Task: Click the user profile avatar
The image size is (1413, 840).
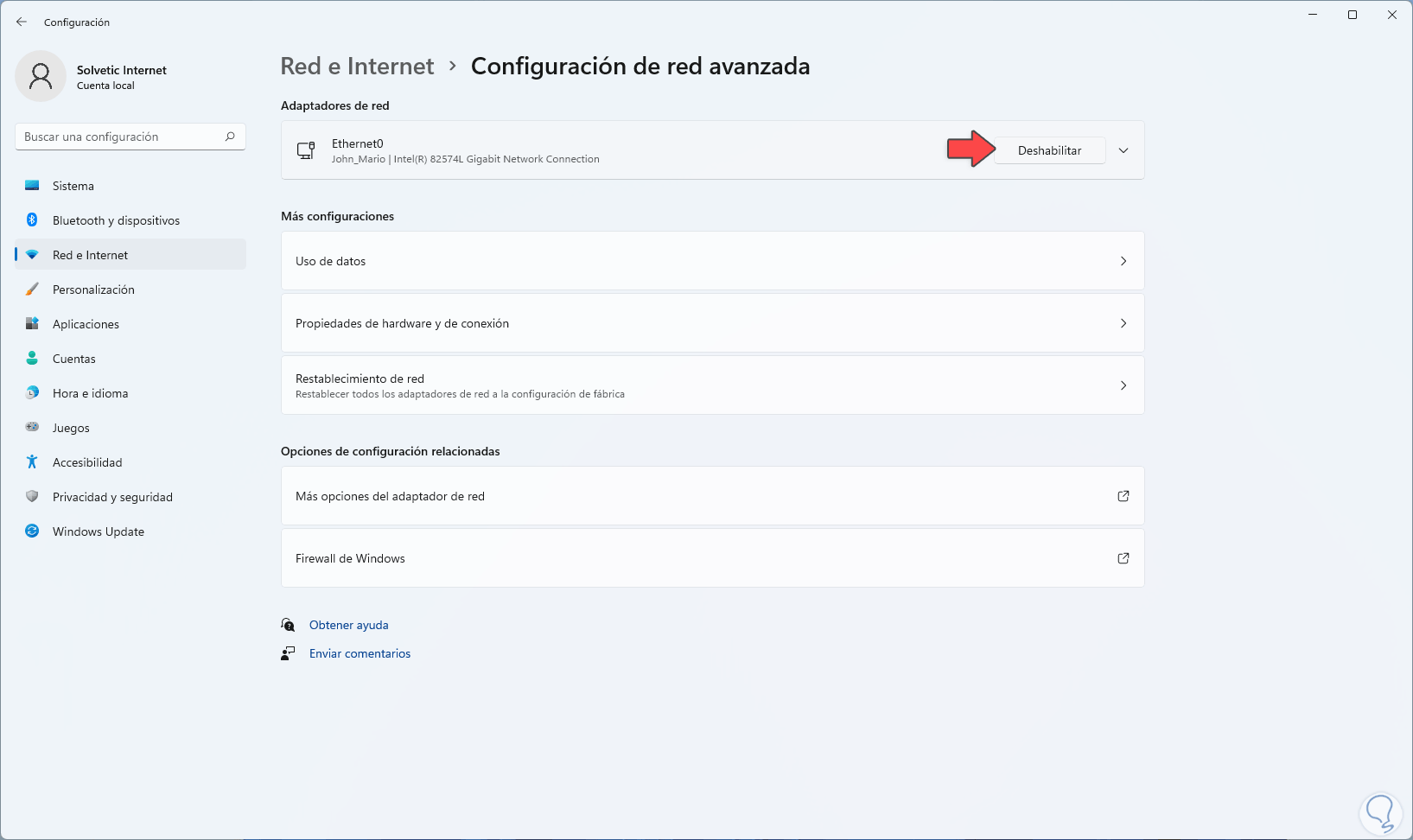Action: pyautogui.click(x=41, y=76)
